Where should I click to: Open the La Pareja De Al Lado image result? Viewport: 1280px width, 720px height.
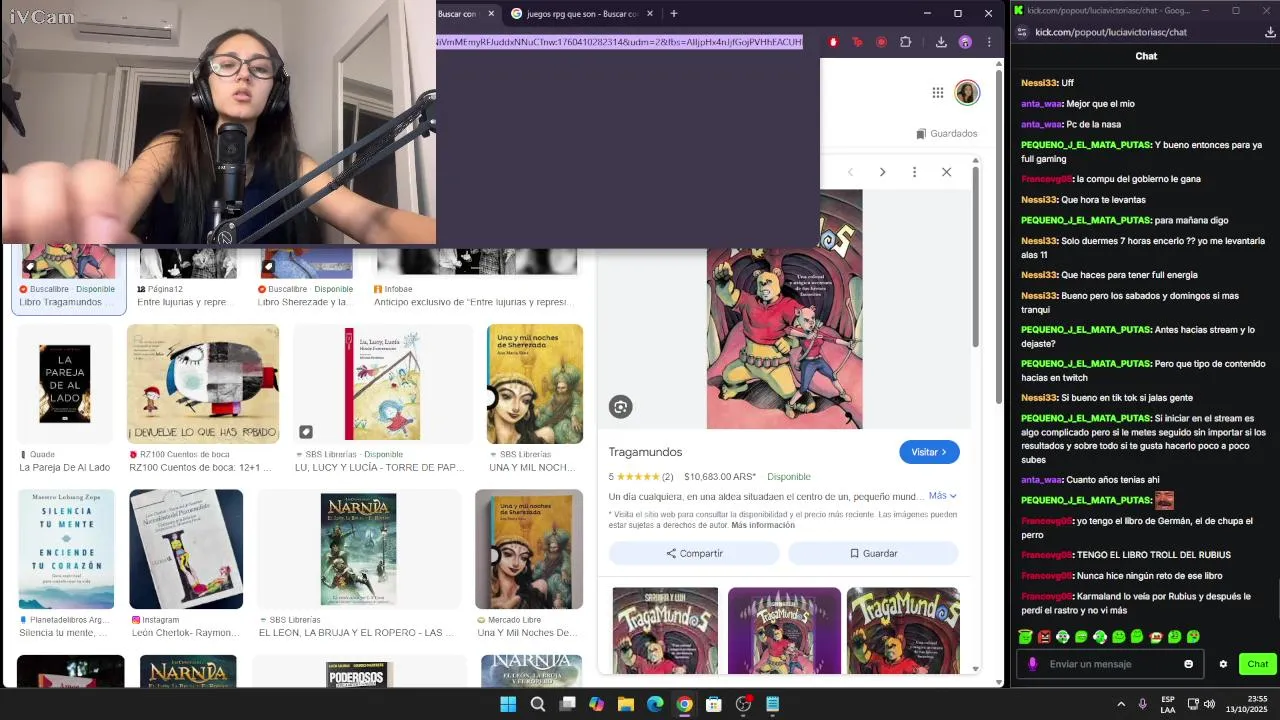65,384
